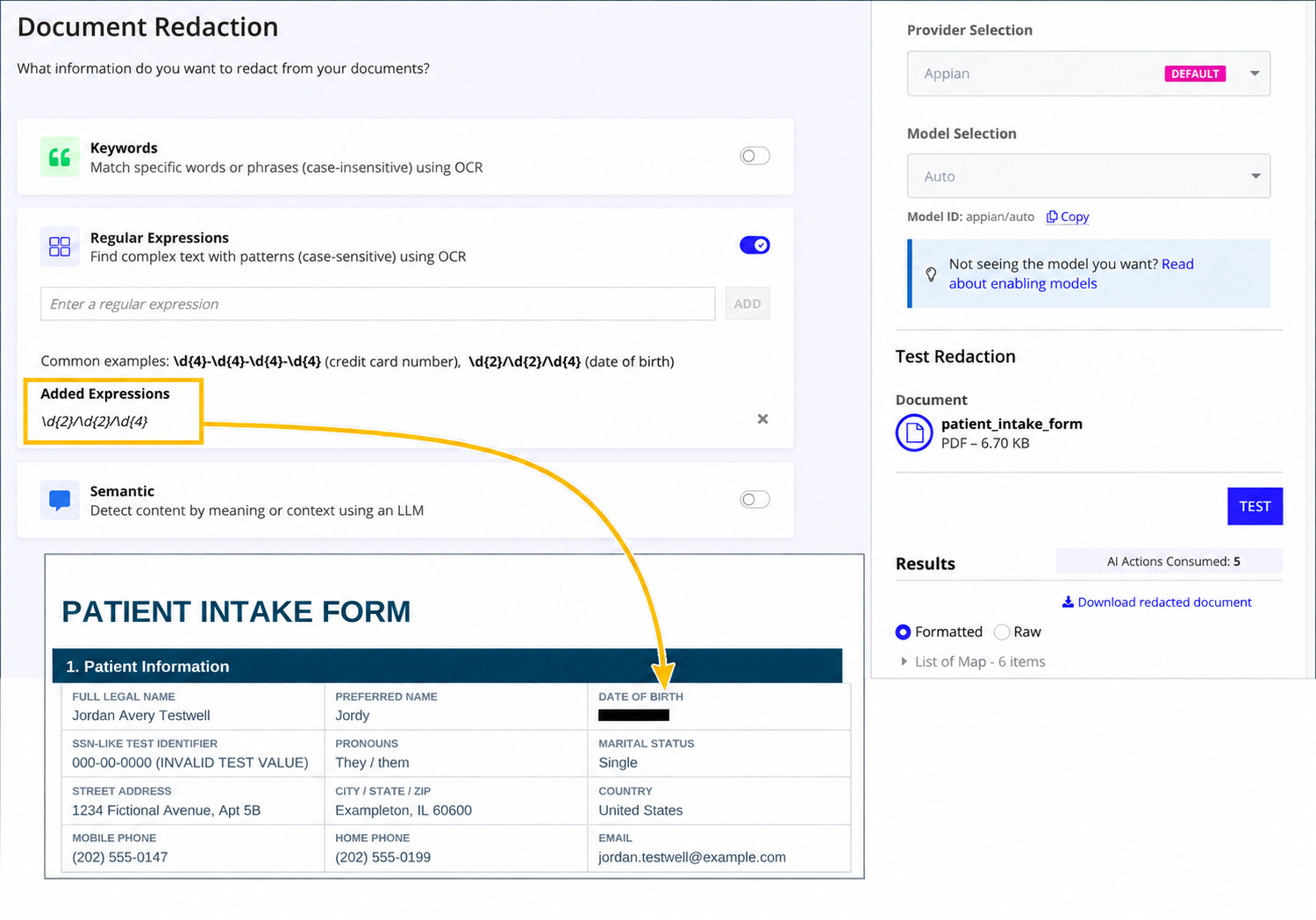This screenshot has width=1316, height=920.
Task: Click the patient_intake_form file name
Action: coord(1012,424)
